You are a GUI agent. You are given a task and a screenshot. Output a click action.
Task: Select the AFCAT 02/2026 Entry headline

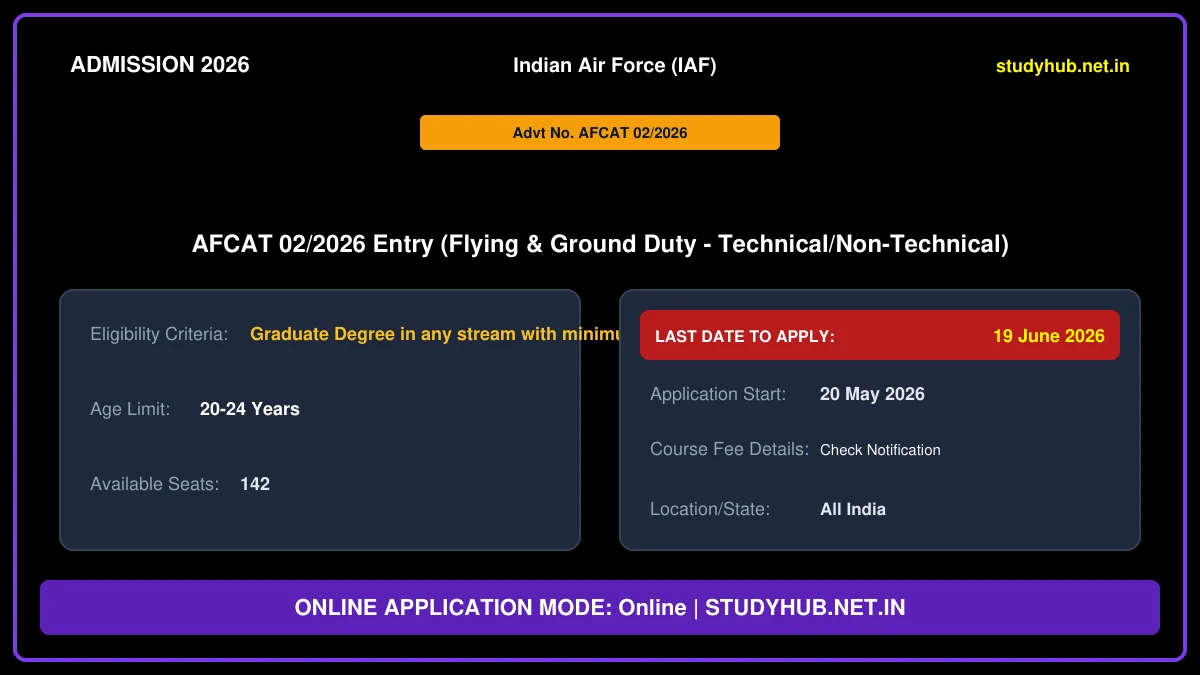point(600,244)
